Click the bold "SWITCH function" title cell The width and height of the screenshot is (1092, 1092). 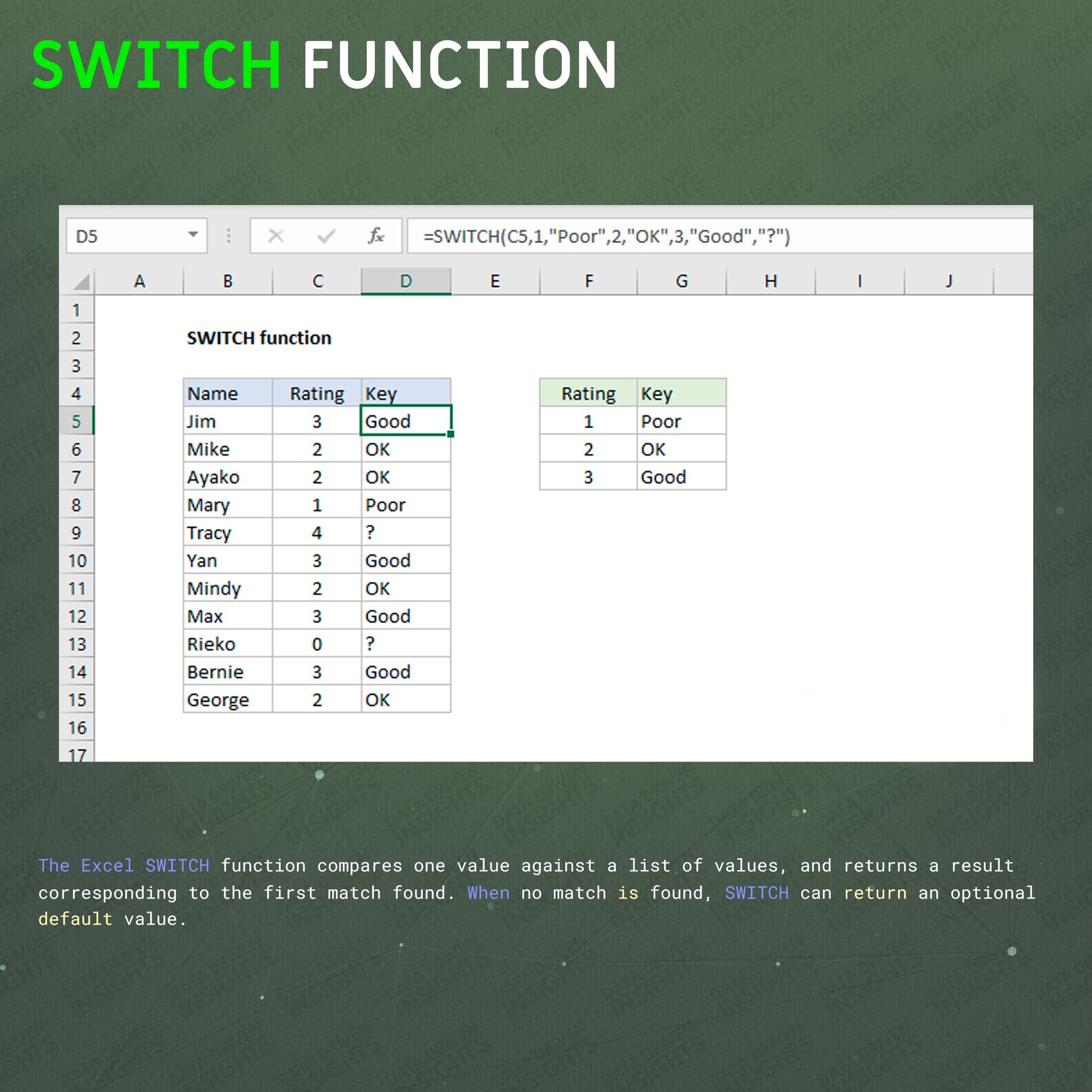(259, 338)
